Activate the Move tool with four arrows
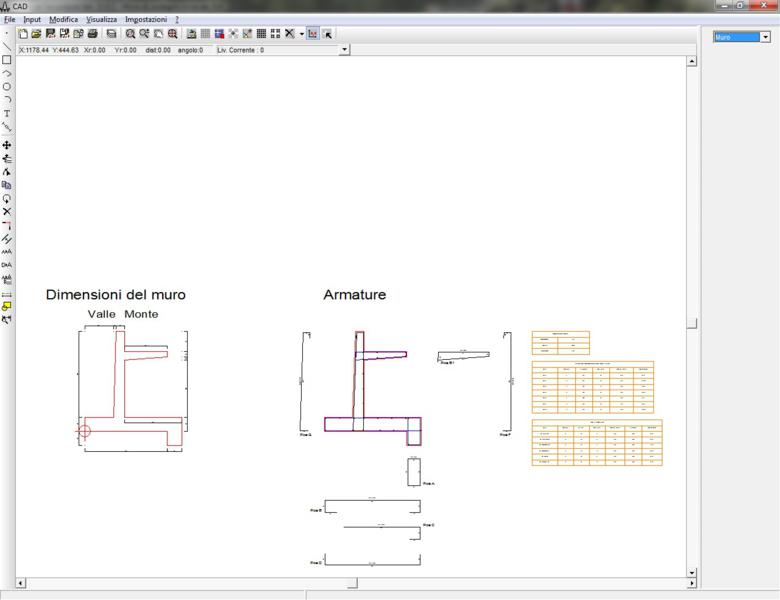Viewport: 780px width, 600px height. point(7,145)
